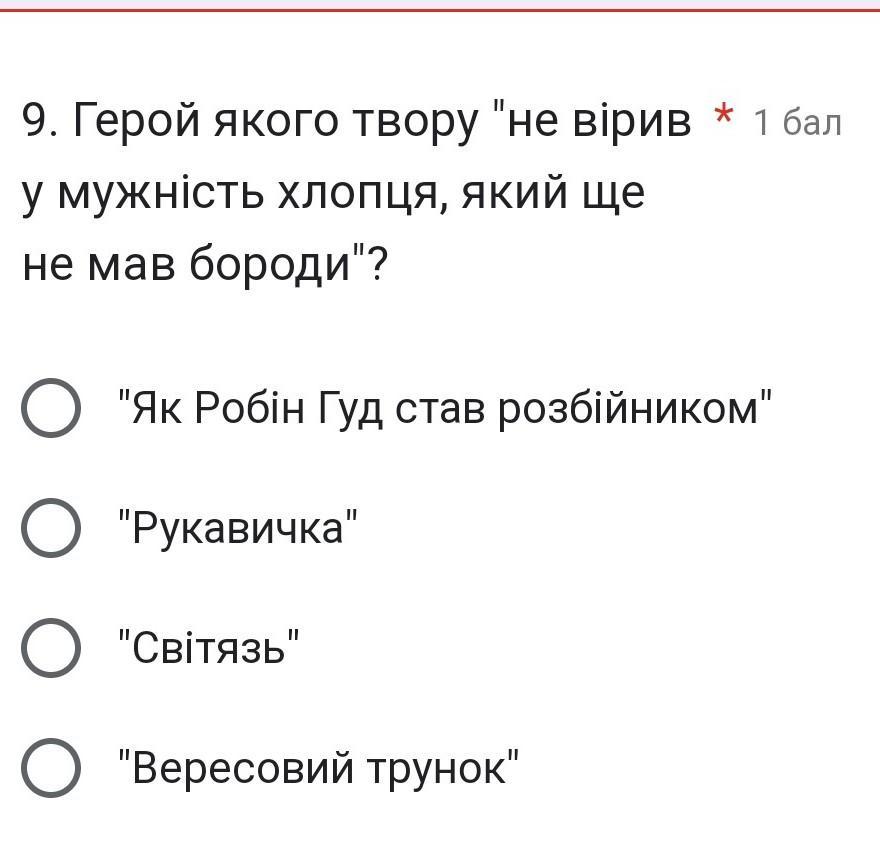Screen dimensions: 880x851
Task: Mark the "Світязь" radio option
Action: pos(50,648)
